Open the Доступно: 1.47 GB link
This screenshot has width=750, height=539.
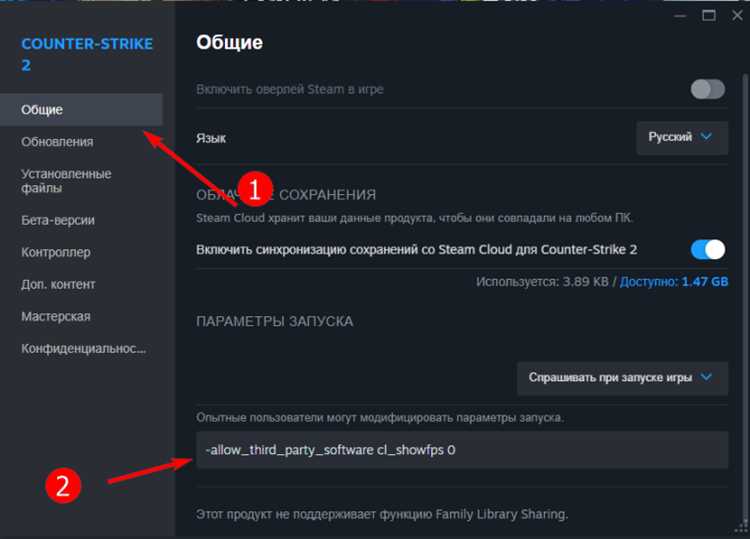[x=674, y=282]
